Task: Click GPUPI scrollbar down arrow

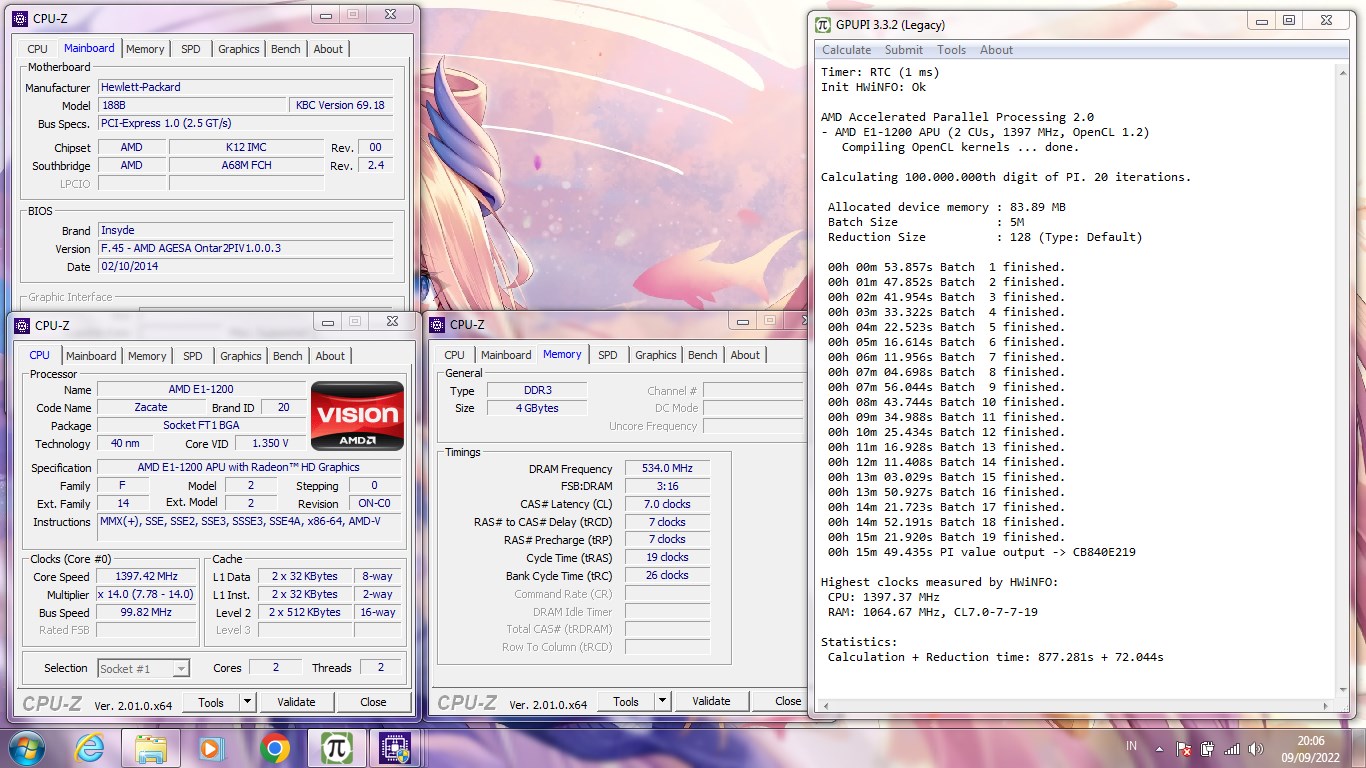Action: [x=1341, y=690]
